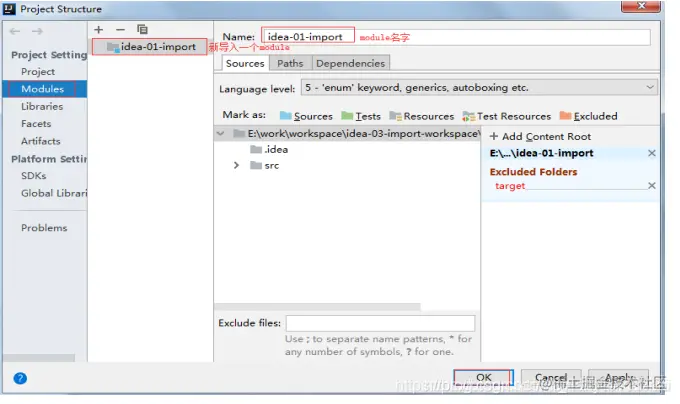Screen dimensions: 680x404
Task: Select the .idea folder
Action: point(269,150)
